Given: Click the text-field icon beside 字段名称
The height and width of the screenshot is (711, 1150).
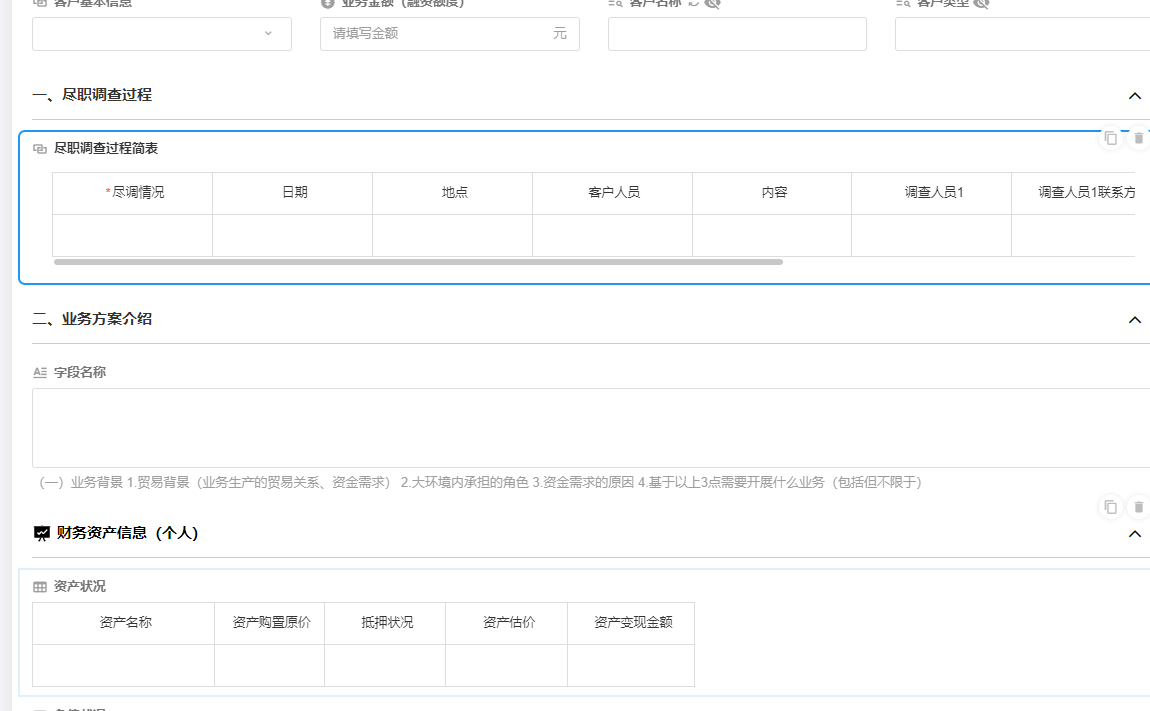Looking at the screenshot, I should (x=40, y=373).
